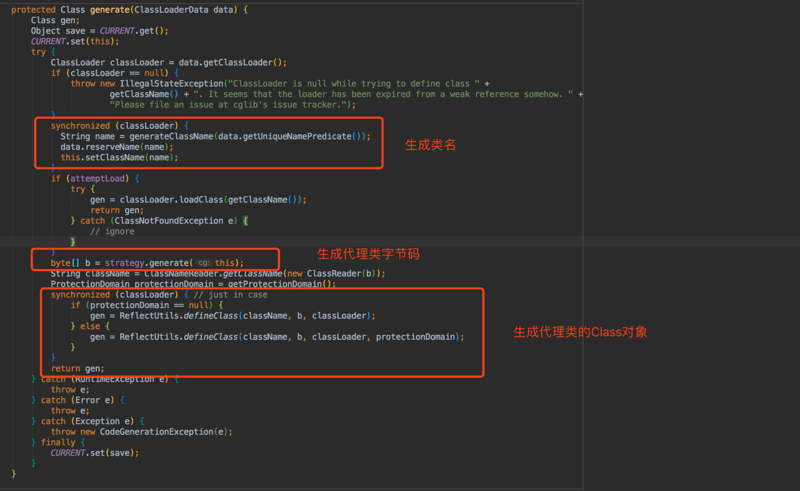Place cursor on 'CURRENT.set(this);' line
Image resolution: width=800 pixels, height=491 pixels.
pyautogui.click(x=75, y=41)
